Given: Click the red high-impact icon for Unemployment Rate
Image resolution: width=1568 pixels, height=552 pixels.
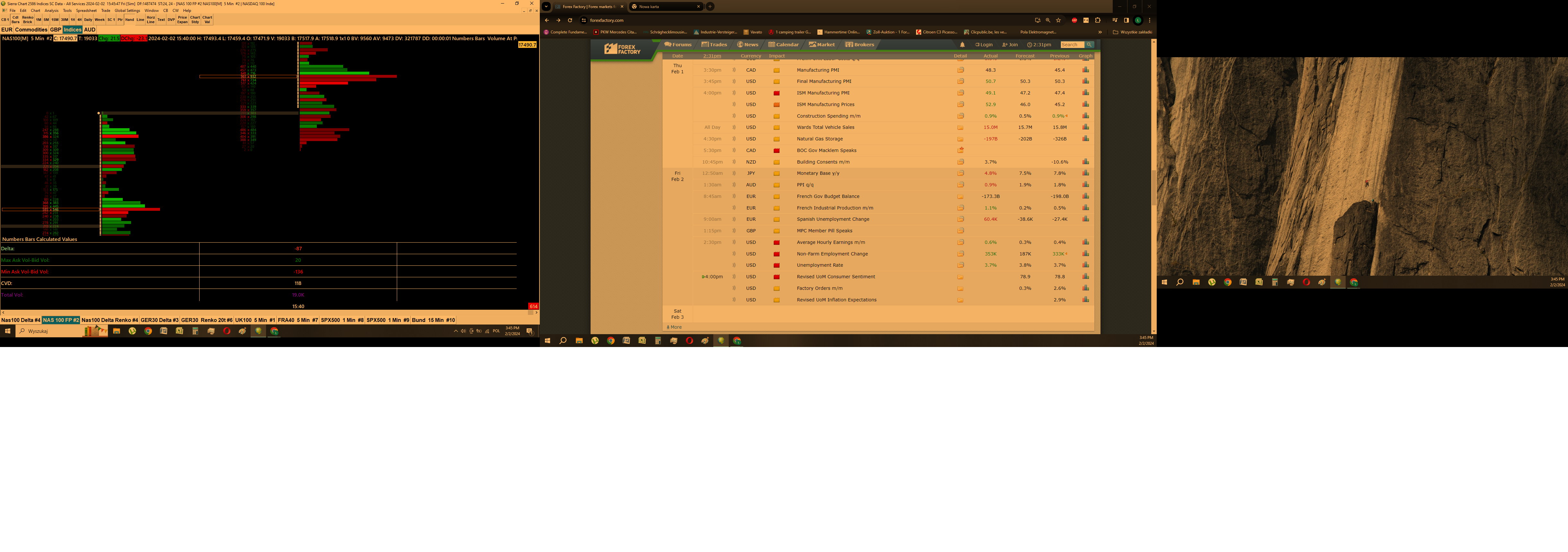Looking at the screenshot, I should pyautogui.click(x=776, y=265).
